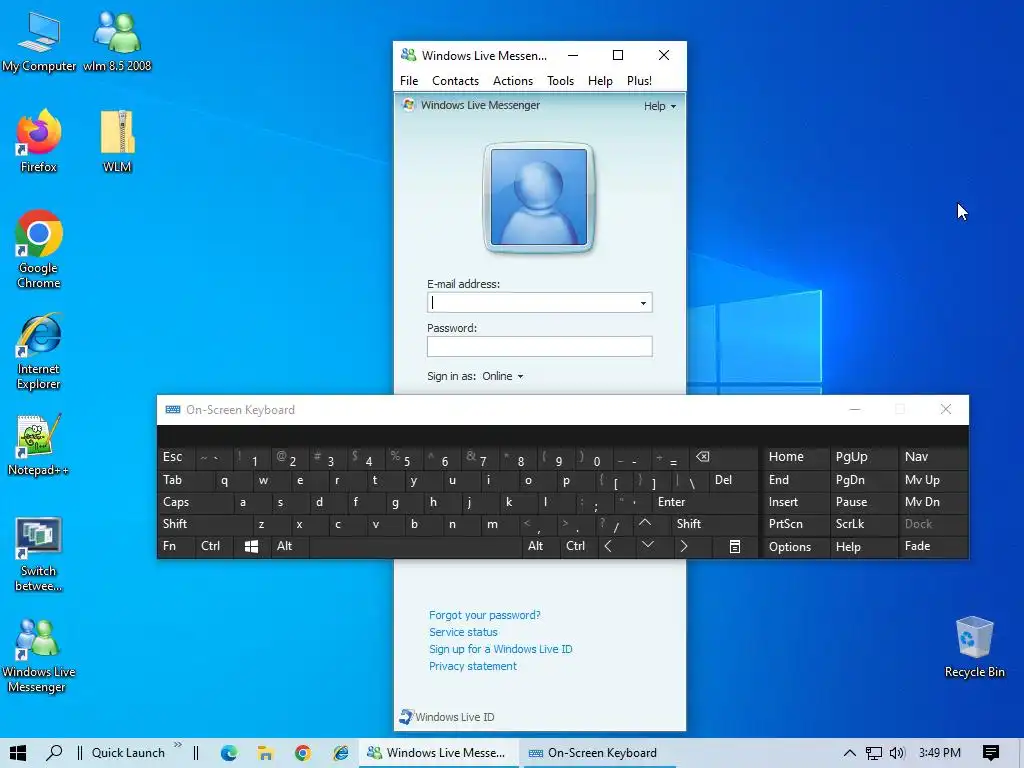Click the Esc key on the keyboard
The width and height of the screenshot is (1024, 768).
click(x=176, y=456)
